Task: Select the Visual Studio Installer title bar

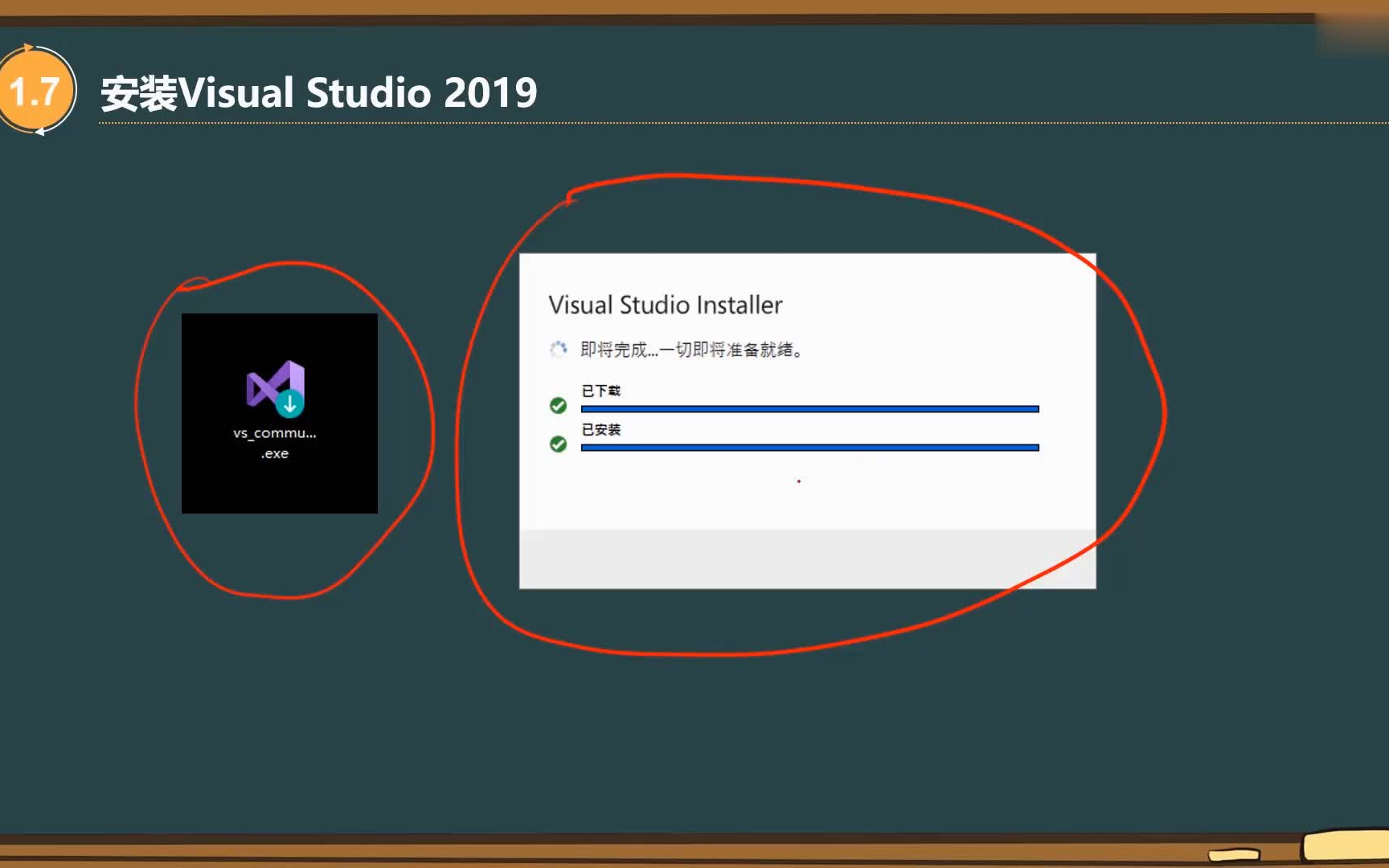Action: (666, 305)
